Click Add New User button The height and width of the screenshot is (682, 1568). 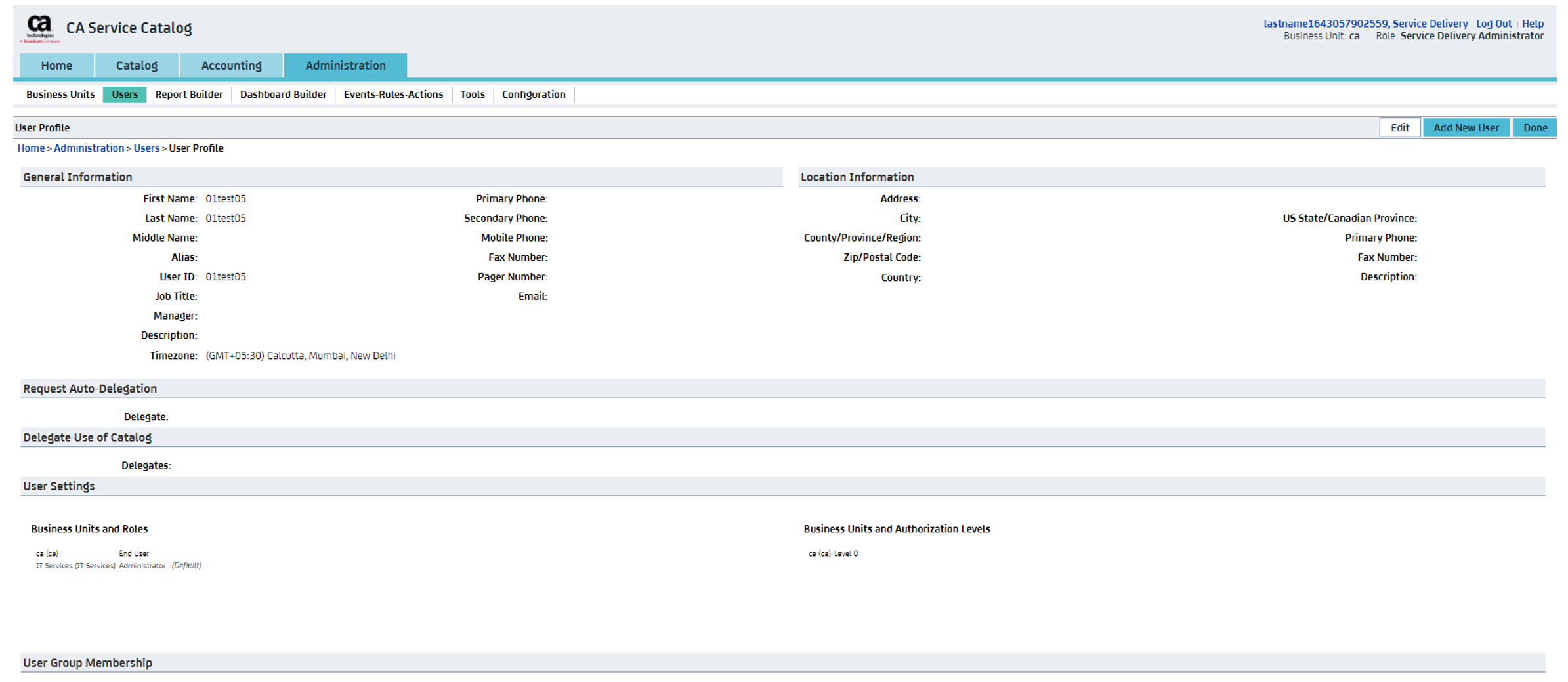[x=1466, y=127]
